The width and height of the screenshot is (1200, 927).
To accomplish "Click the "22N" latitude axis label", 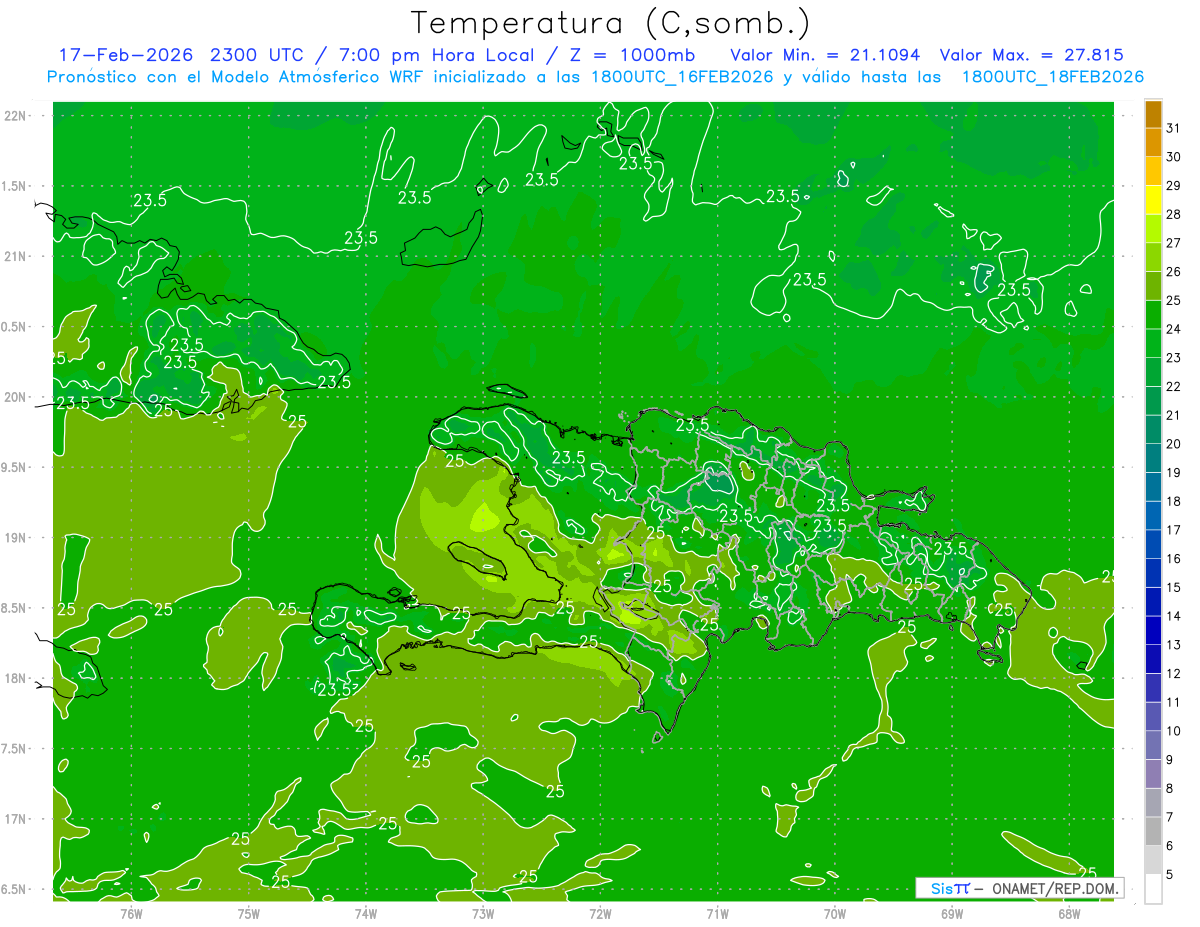I will coord(15,116).
